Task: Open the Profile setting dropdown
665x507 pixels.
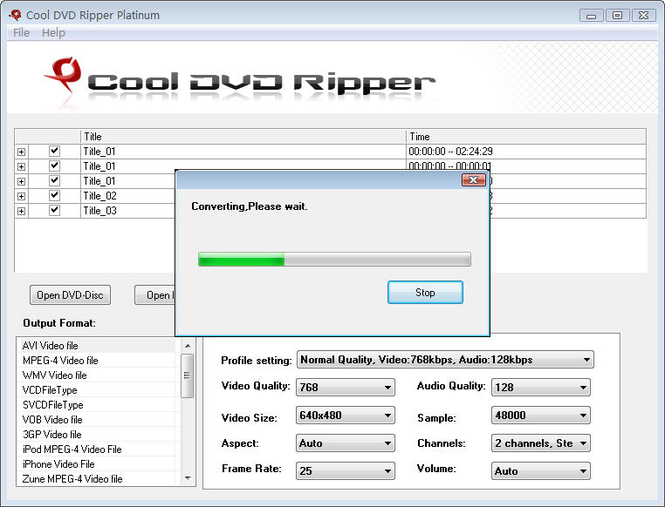Action: 445,360
